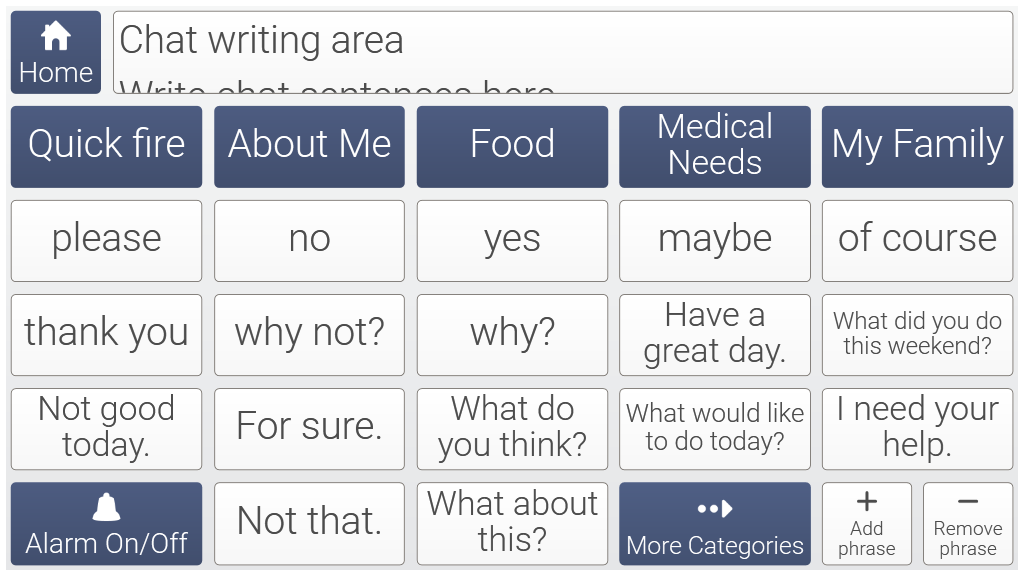Choose "Not good today." phrase
1024x576 pixels.
pyautogui.click(x=106, y=428)
